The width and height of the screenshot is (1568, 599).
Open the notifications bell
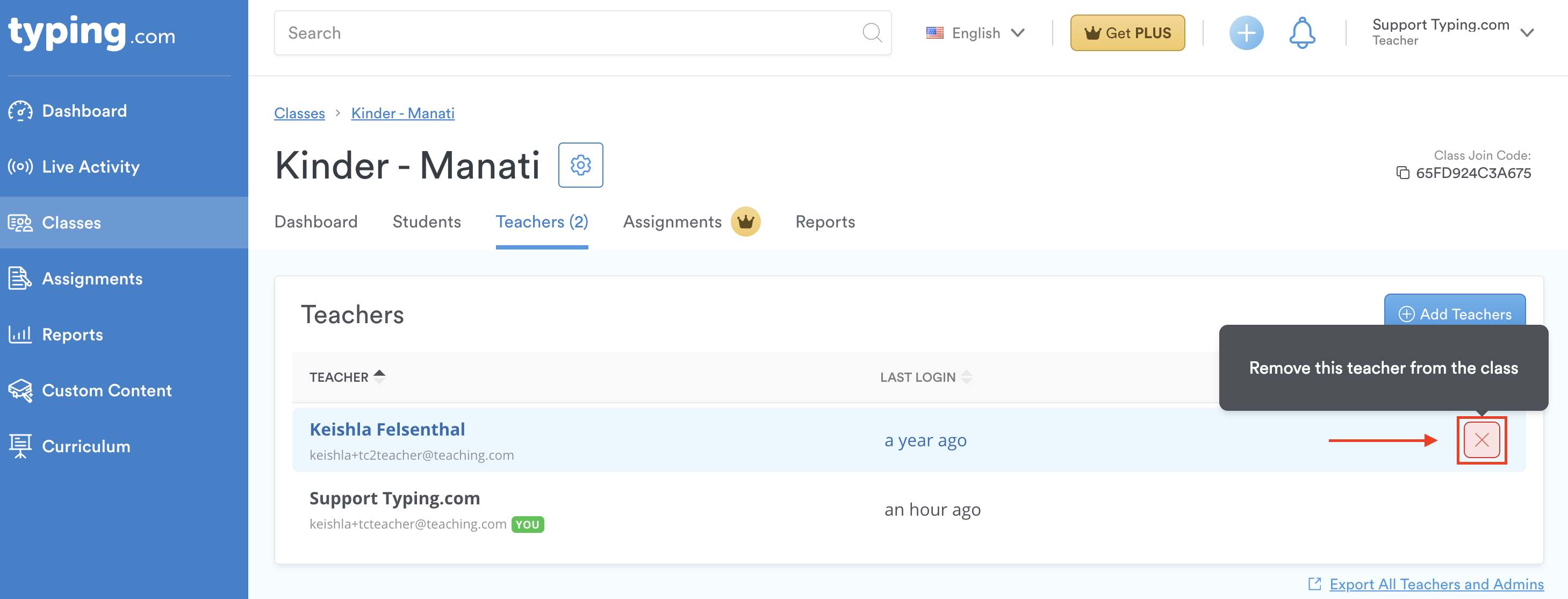[1301, 33]
